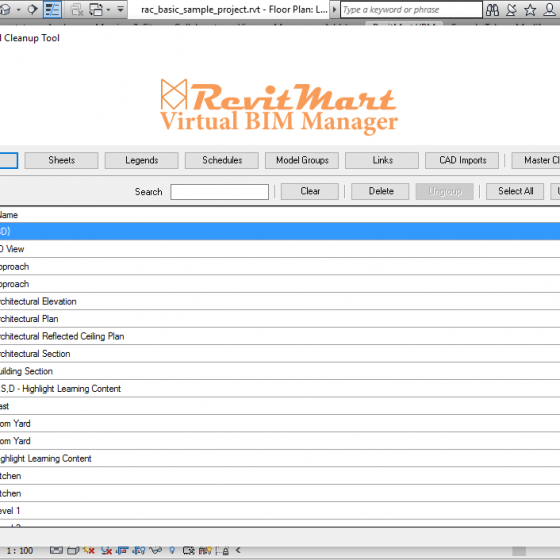Click Temporary View Properties icon
The image size is (560, 560).
[189, 551]
